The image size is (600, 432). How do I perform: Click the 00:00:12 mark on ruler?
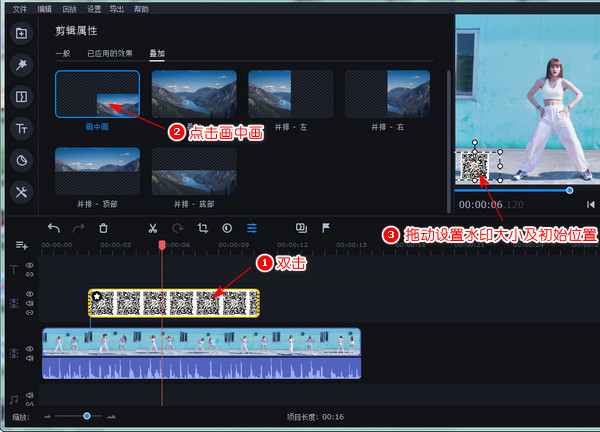coord(292,245)
